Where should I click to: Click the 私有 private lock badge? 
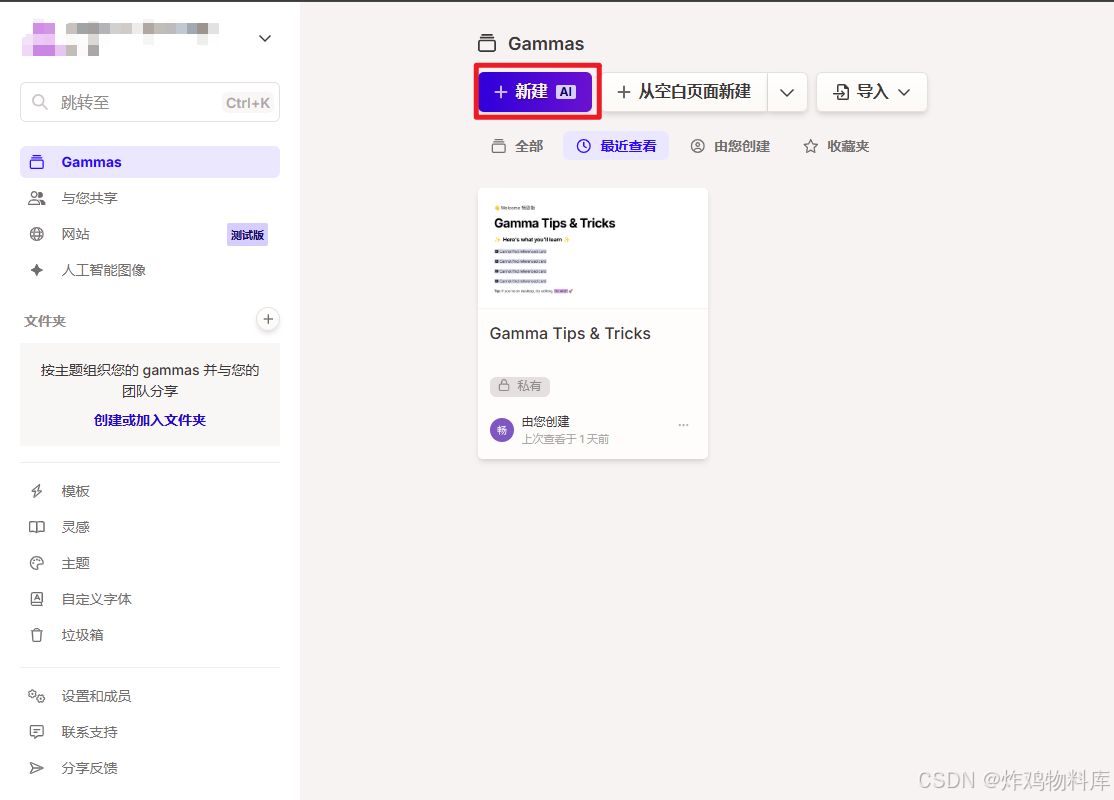point(519,386)
